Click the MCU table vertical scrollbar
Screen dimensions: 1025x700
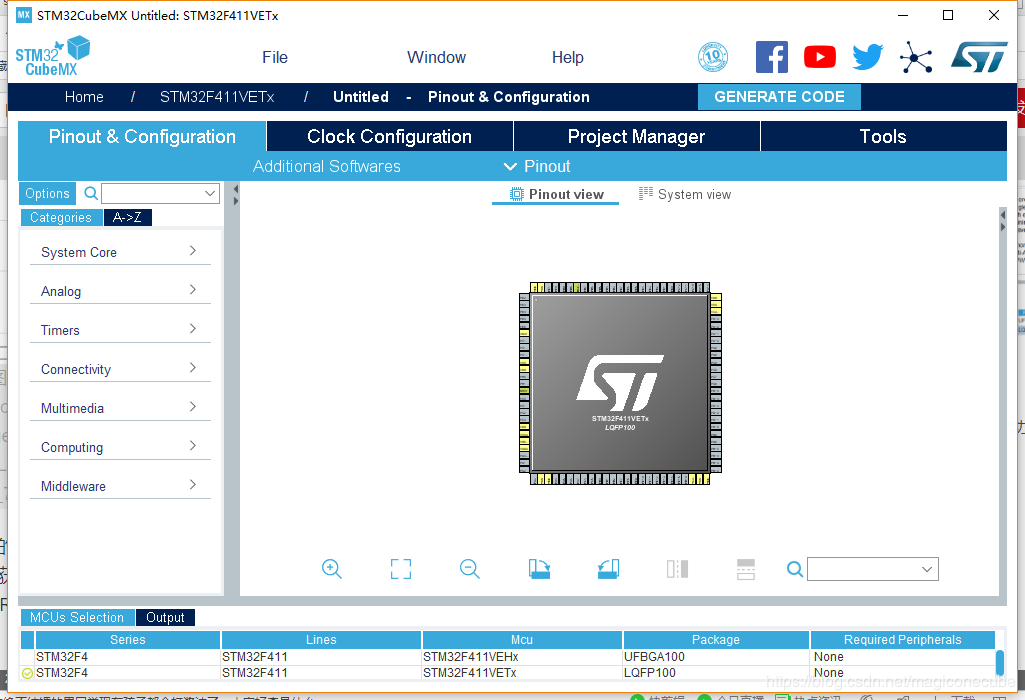[1000, 663]
